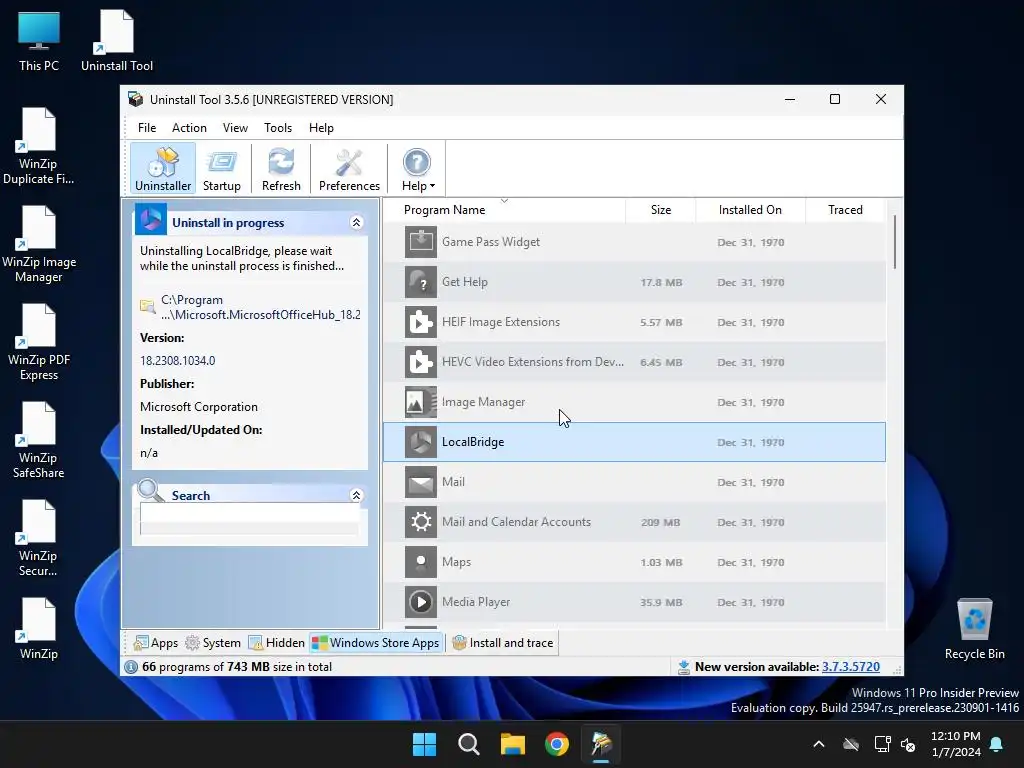Open the File menu
This screenshot has width=1024, height=768.
click(x=147, y=128)
